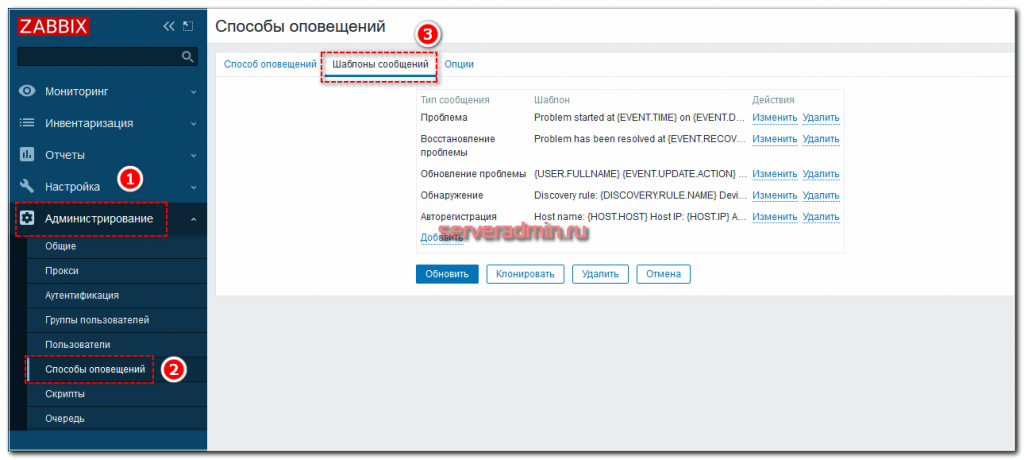Click the Обновить button
1024x460 pixels.
click(x=447, y=274)
